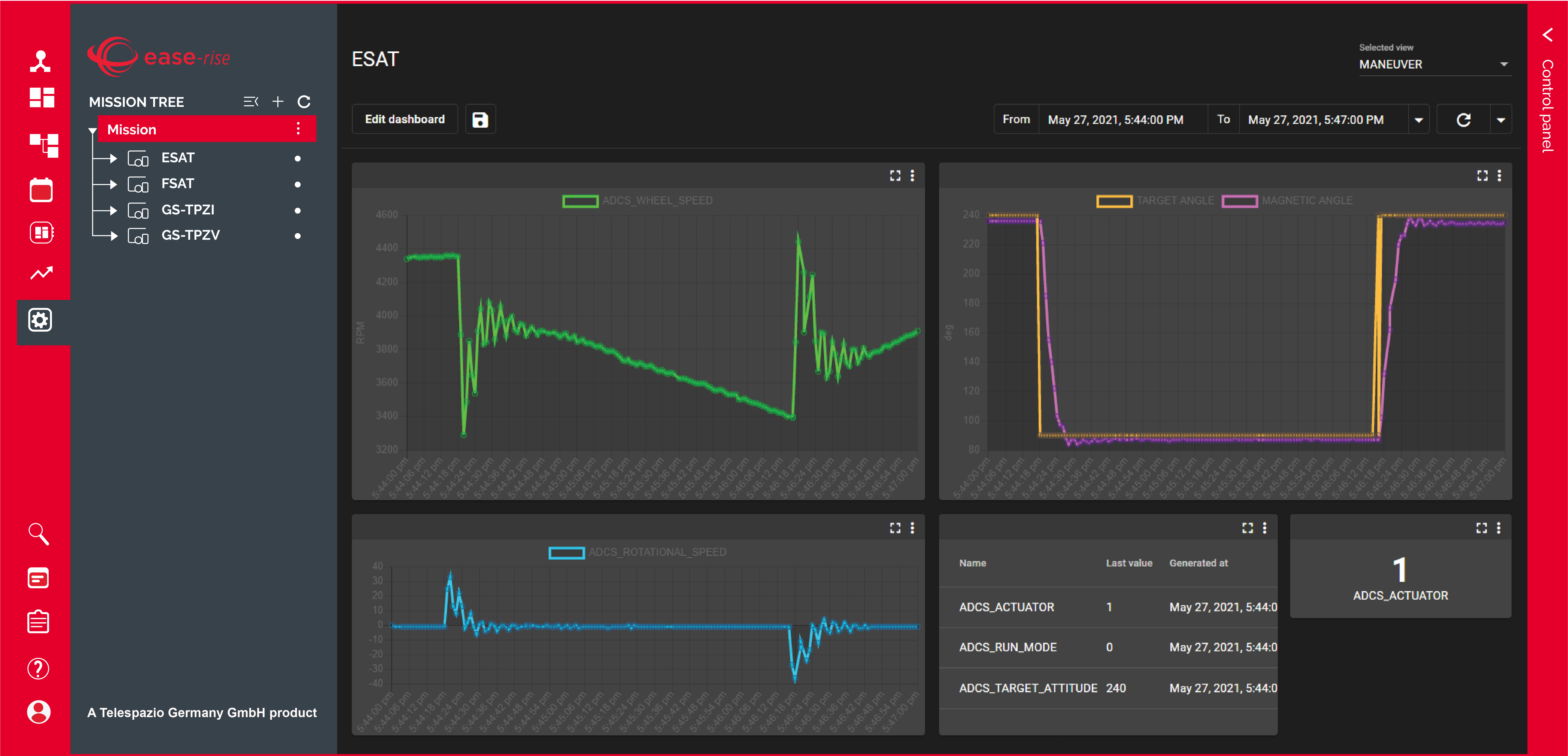
Task: Click FSAT status dot indicator
Action: (298, 184)
